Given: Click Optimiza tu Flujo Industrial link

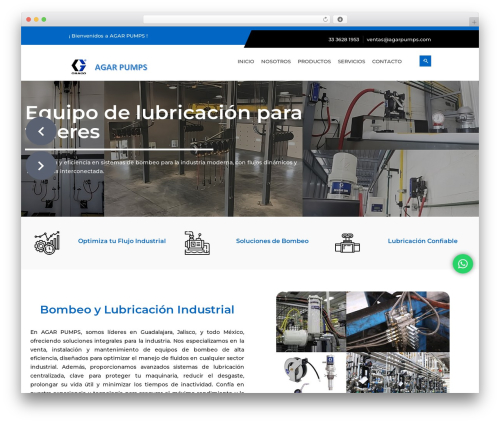Looking at the screenshot, I should [x=122, y=241].
